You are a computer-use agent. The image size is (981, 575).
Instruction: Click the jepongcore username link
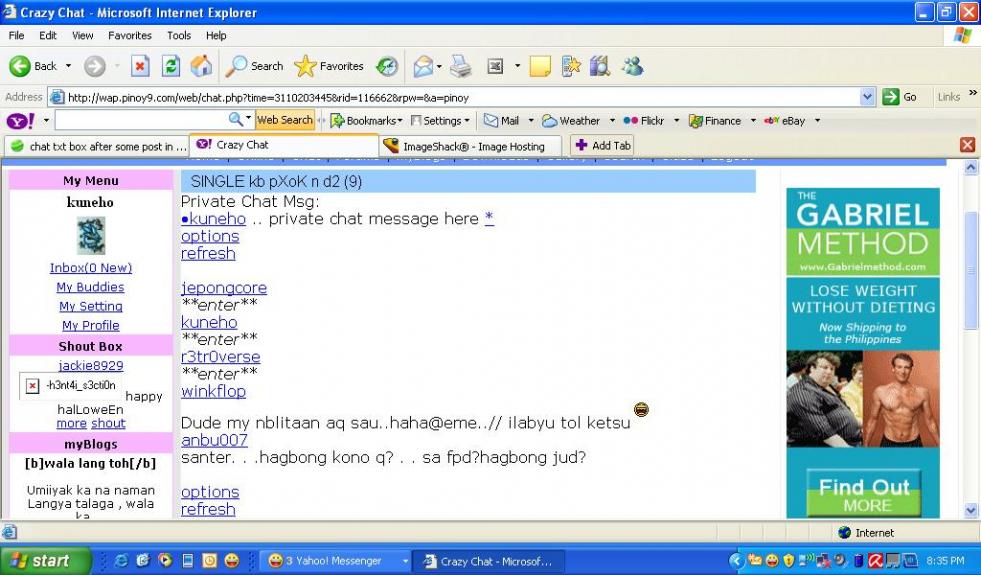tap(224, 288)
